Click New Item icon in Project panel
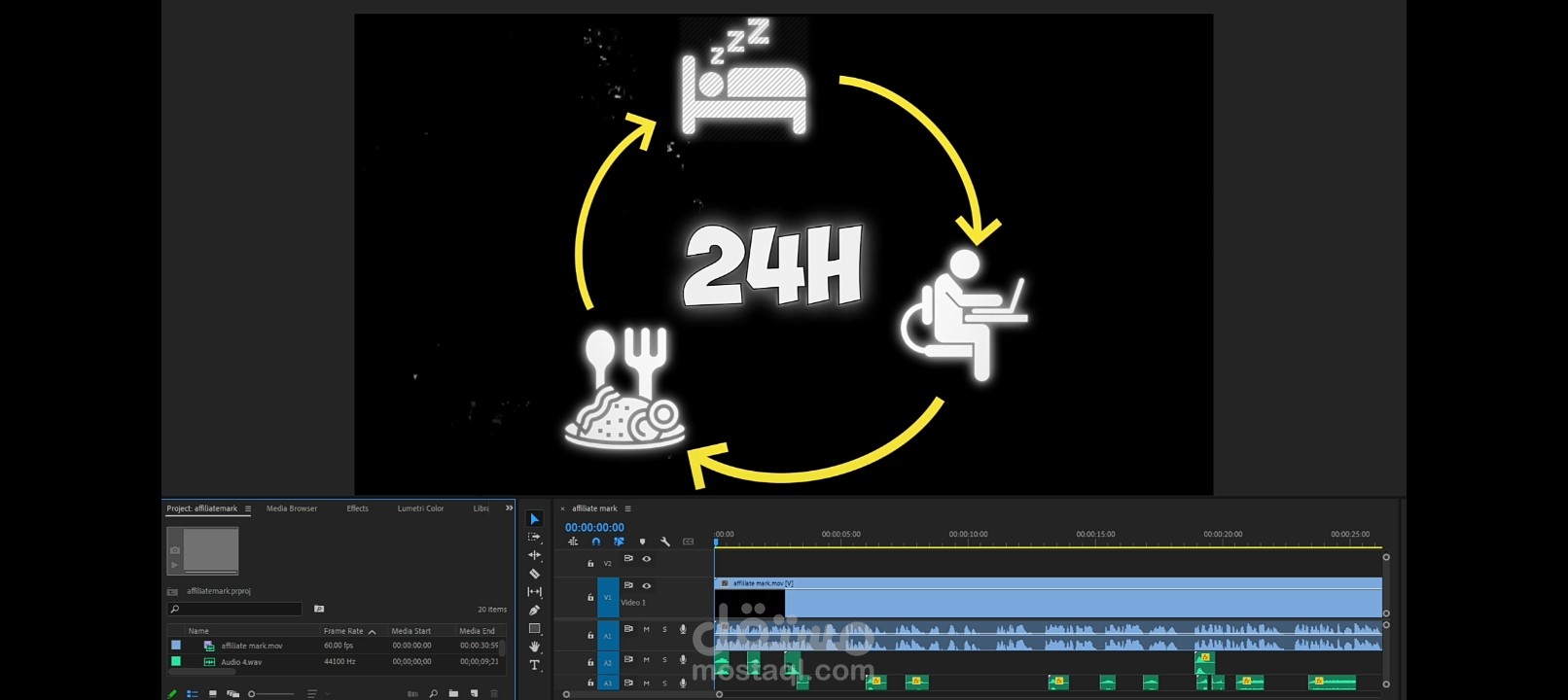This screenshot has height=700, width=1568. [474, 693]
